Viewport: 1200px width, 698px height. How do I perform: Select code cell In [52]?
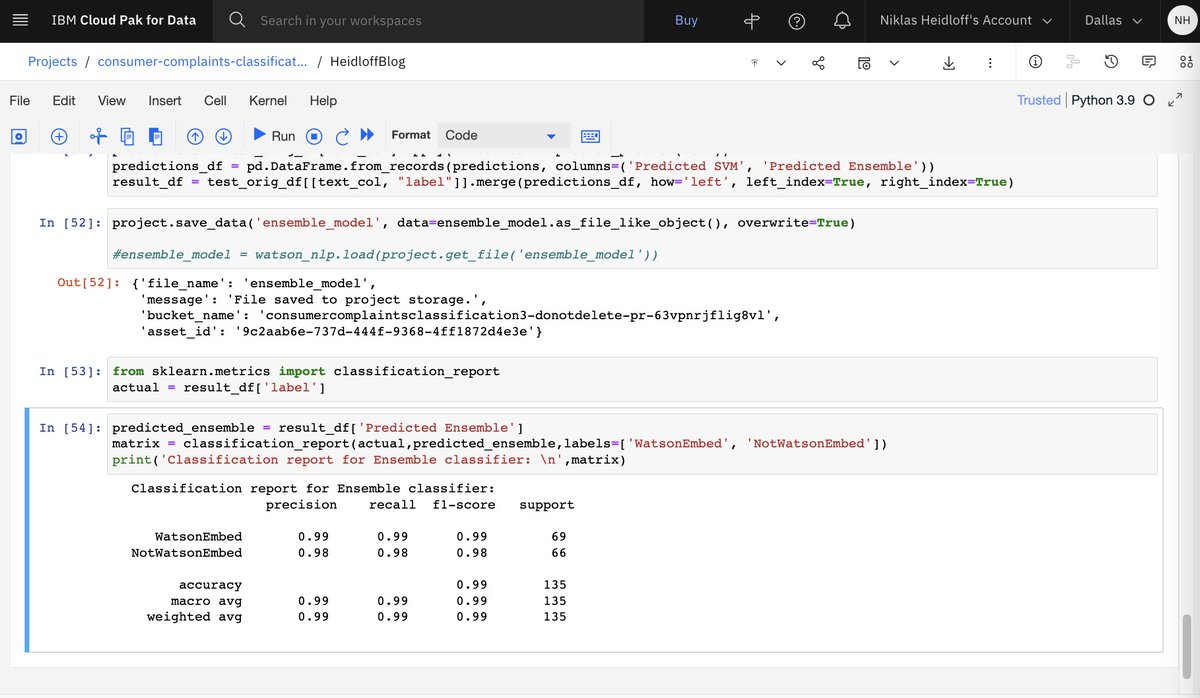pos(634,238)
